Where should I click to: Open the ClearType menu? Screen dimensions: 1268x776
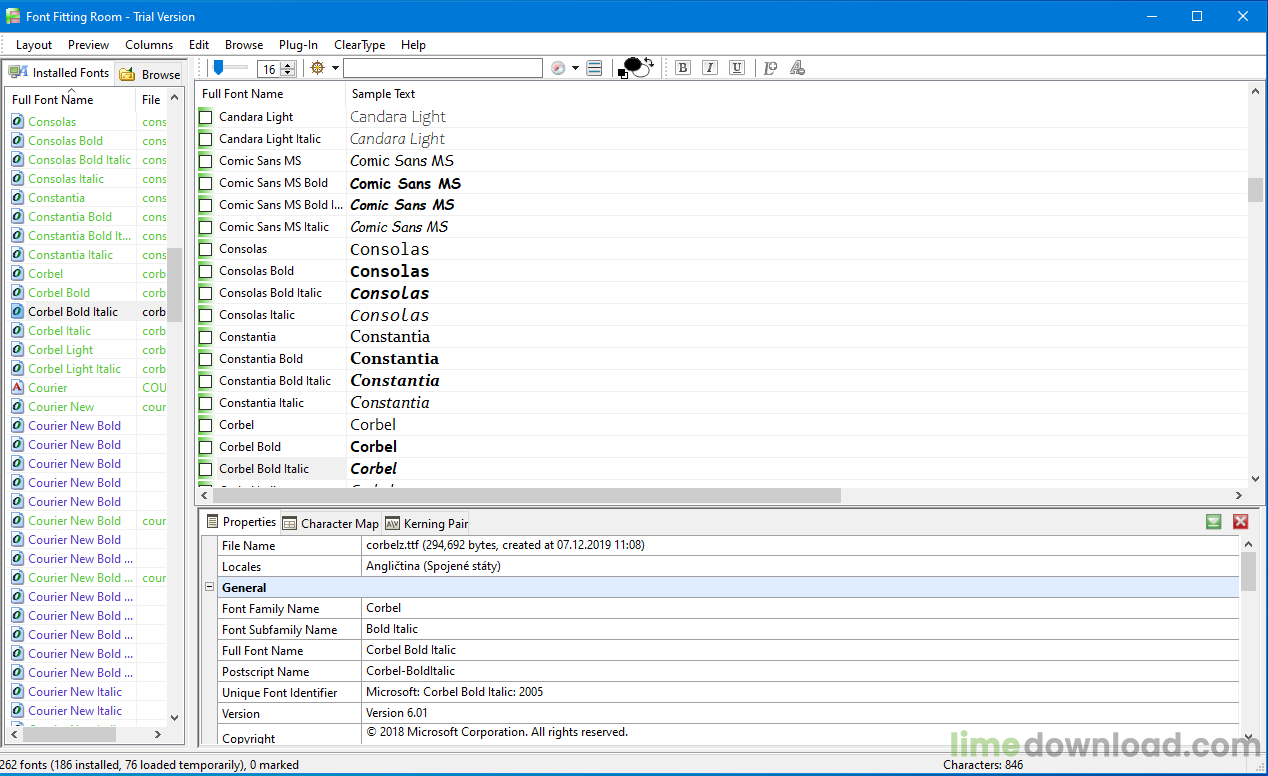359,45
